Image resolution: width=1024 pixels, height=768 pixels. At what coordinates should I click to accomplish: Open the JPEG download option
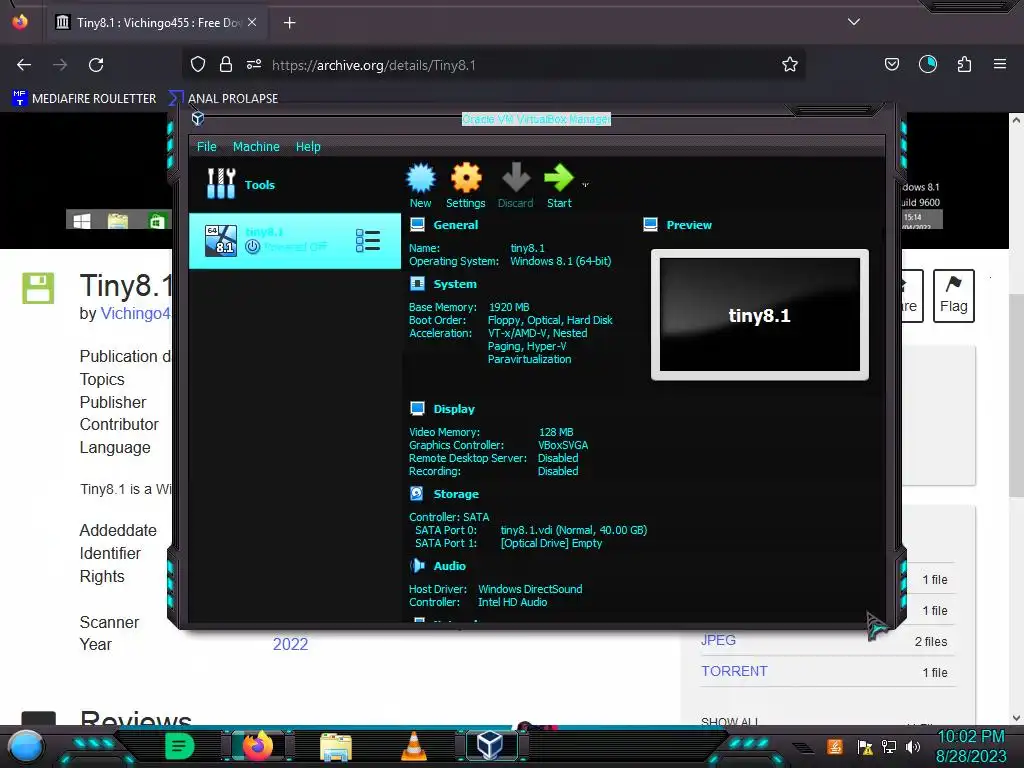tap(718, 640)
